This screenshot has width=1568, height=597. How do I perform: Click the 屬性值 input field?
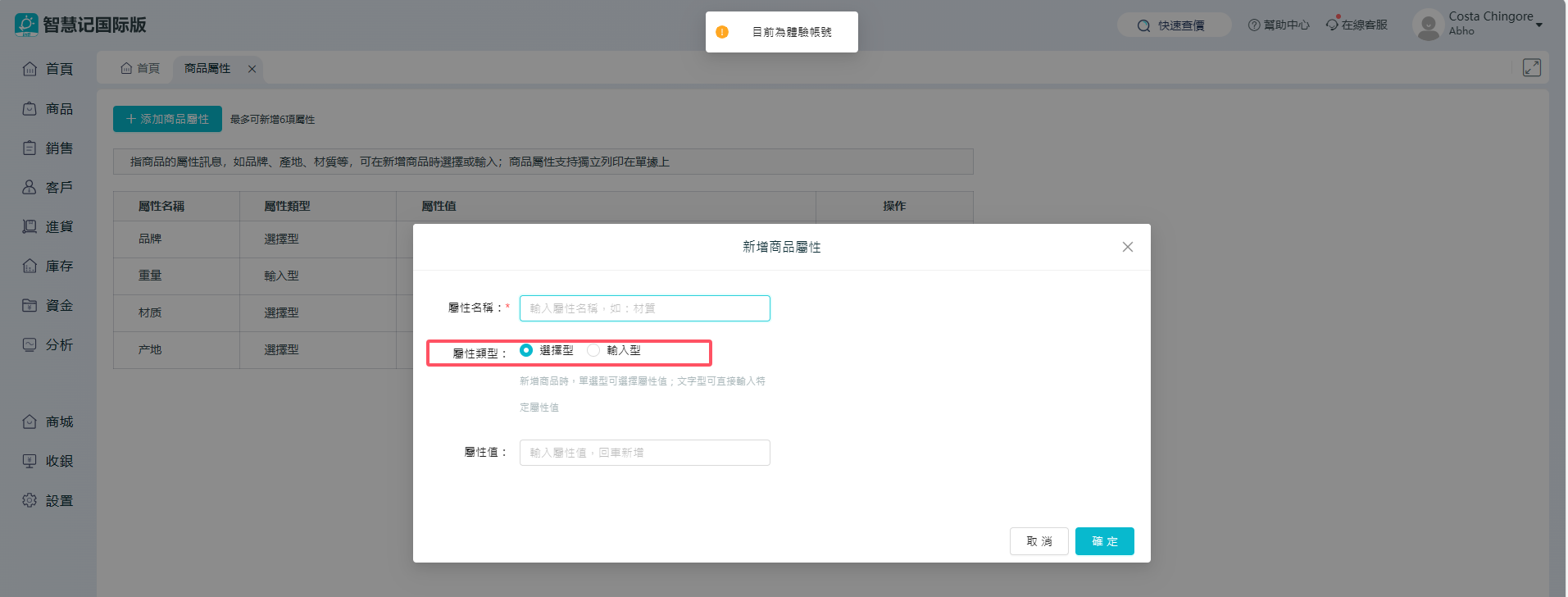tap(644, 453)
